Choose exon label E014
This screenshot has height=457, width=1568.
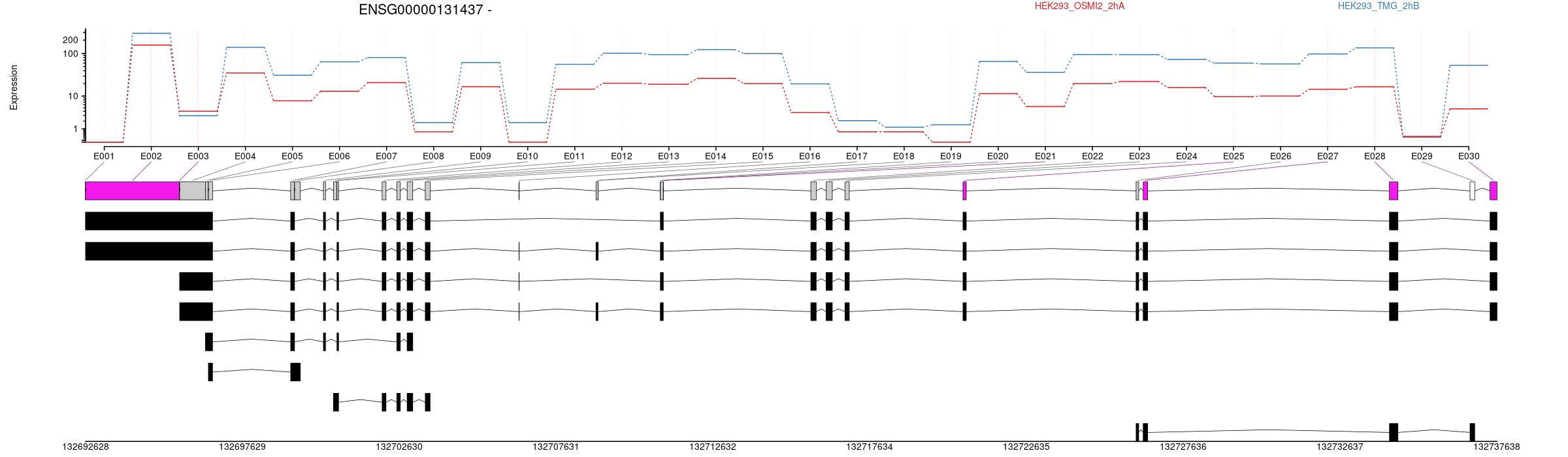[x=715, y=156]
